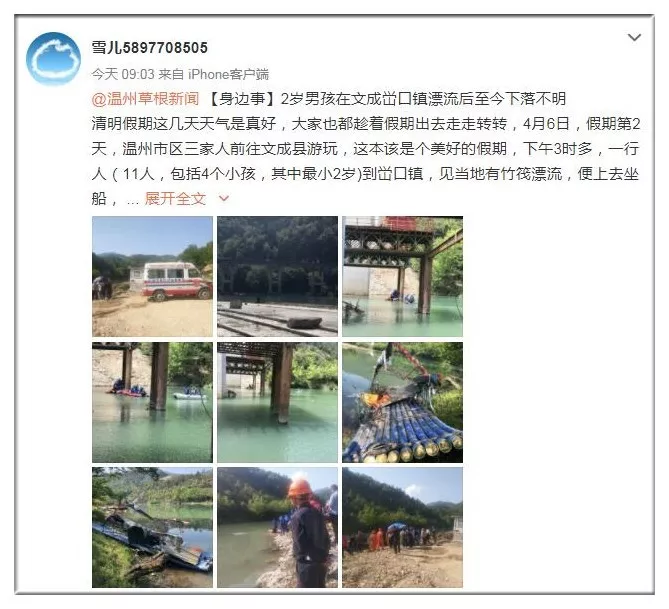Screen dimensions: 669x609
Task: Click the arrow next to 展开全文
Action: pos(224,198)
